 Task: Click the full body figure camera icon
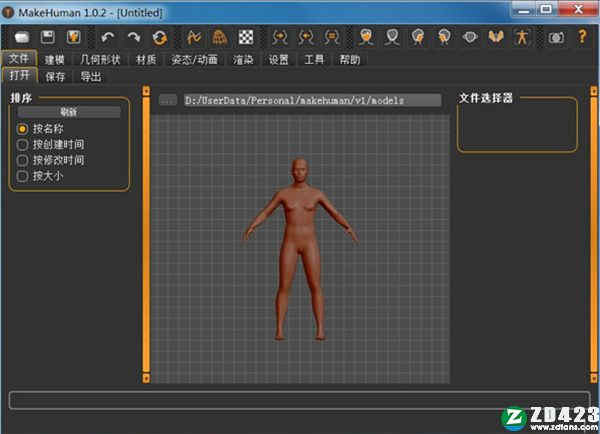click(522, 38)
